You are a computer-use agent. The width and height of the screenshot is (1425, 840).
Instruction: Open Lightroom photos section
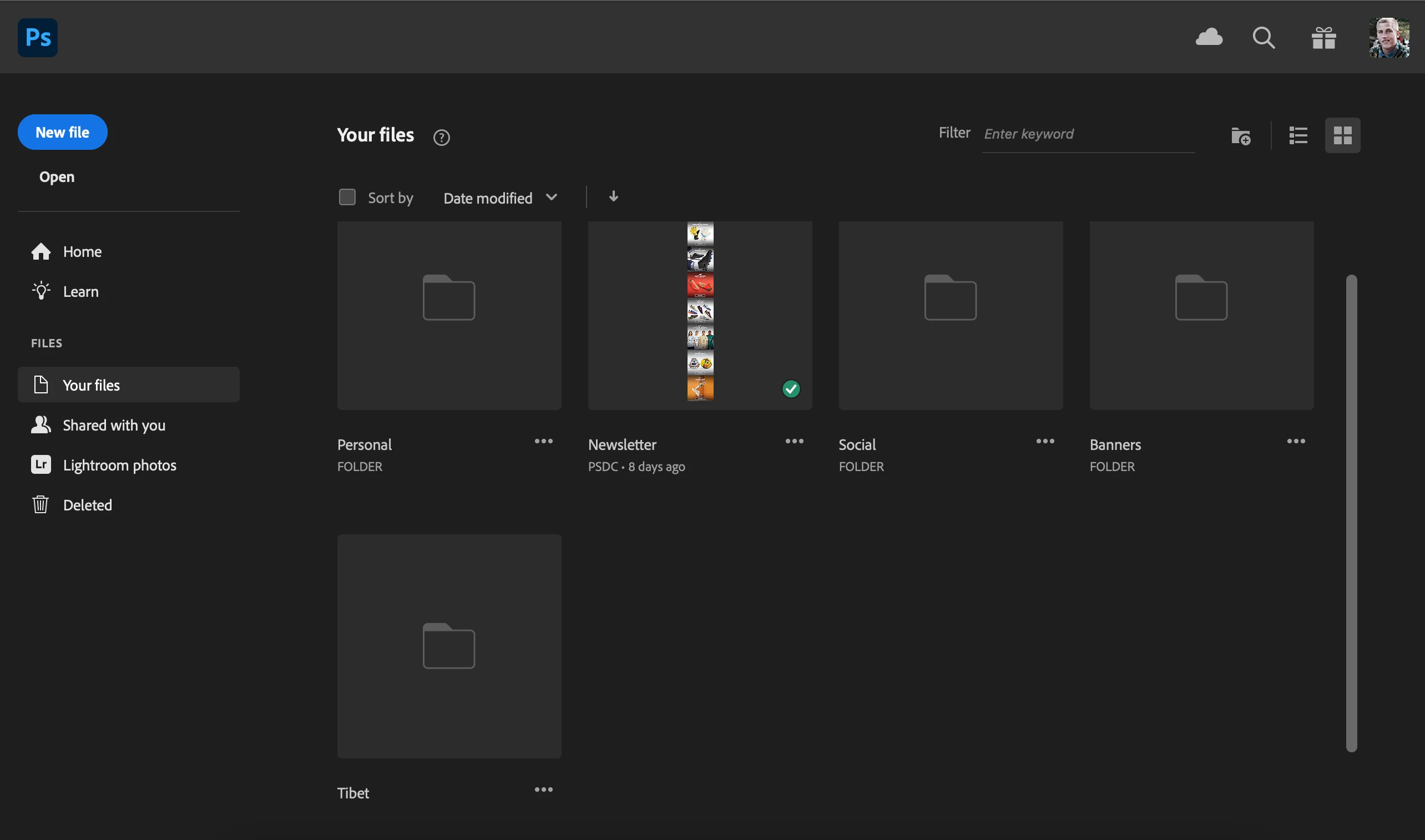[119, 465]
